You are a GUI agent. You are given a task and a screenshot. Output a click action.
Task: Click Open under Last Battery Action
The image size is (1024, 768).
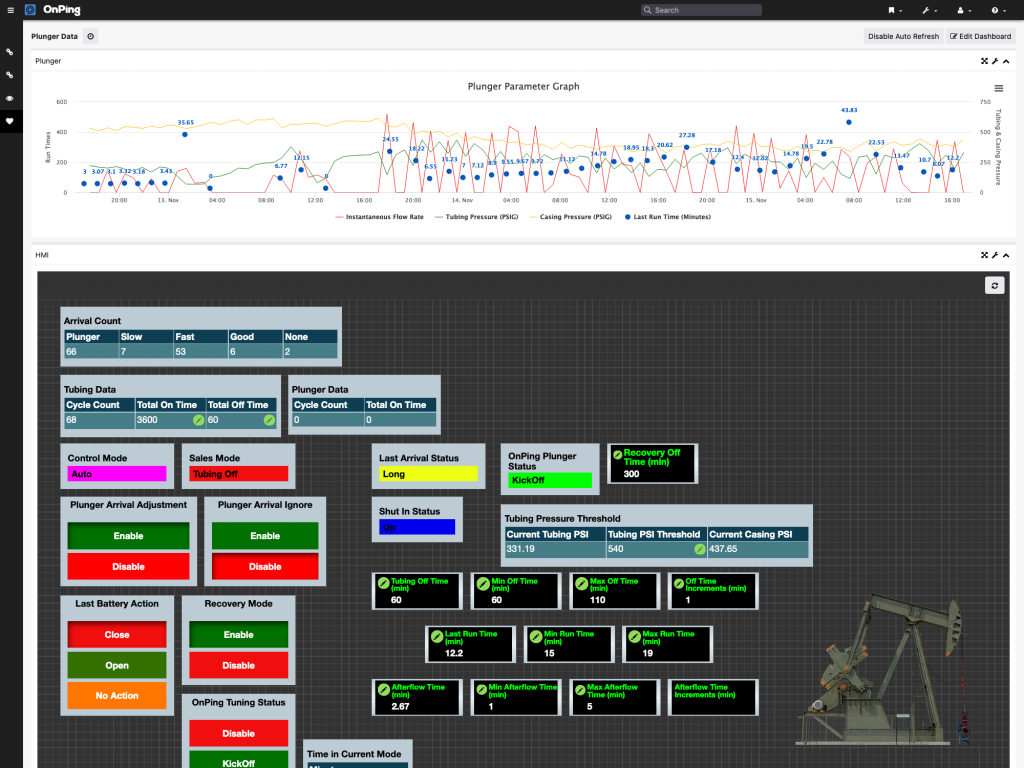coord(117,665)
